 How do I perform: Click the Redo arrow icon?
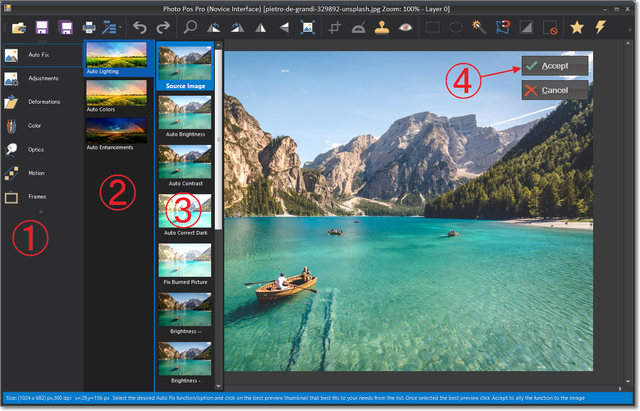click(x=163, y=28)
